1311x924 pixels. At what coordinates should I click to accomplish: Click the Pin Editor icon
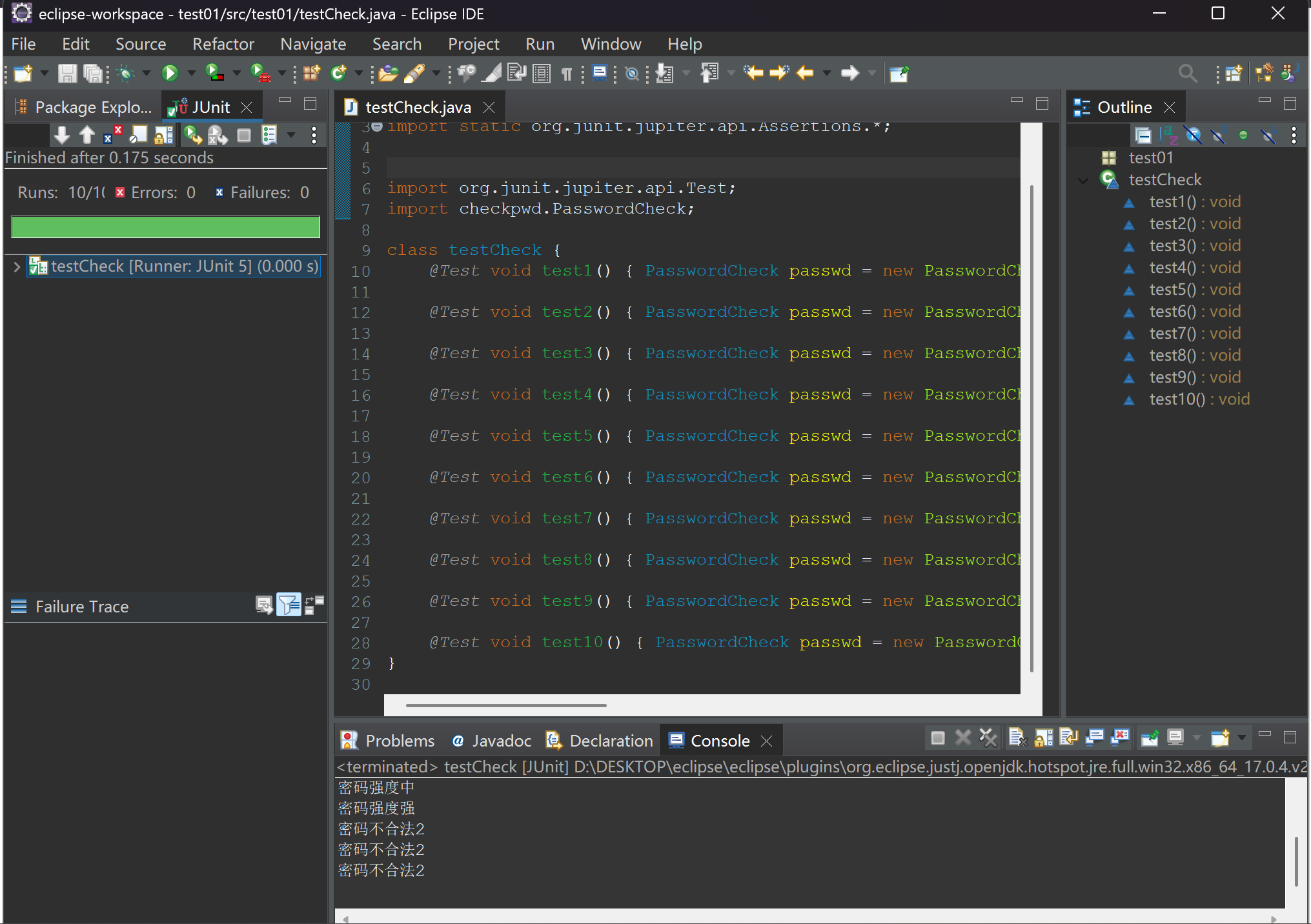click(x=899, y=74)
